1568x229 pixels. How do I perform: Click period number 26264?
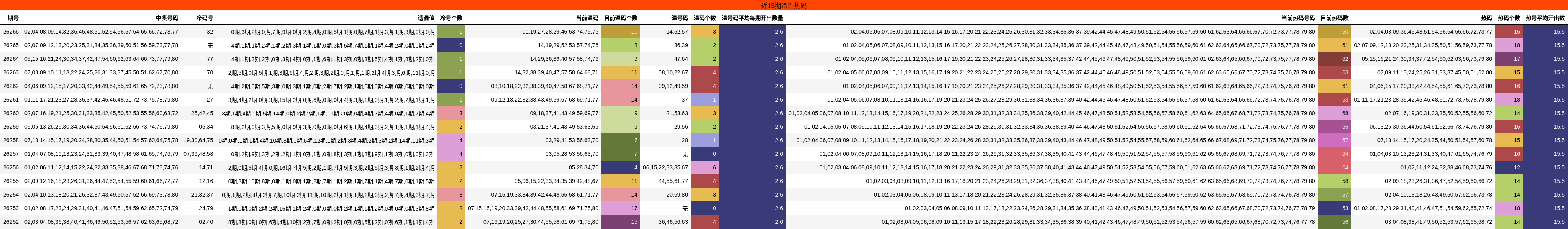(x=11, y=59)
